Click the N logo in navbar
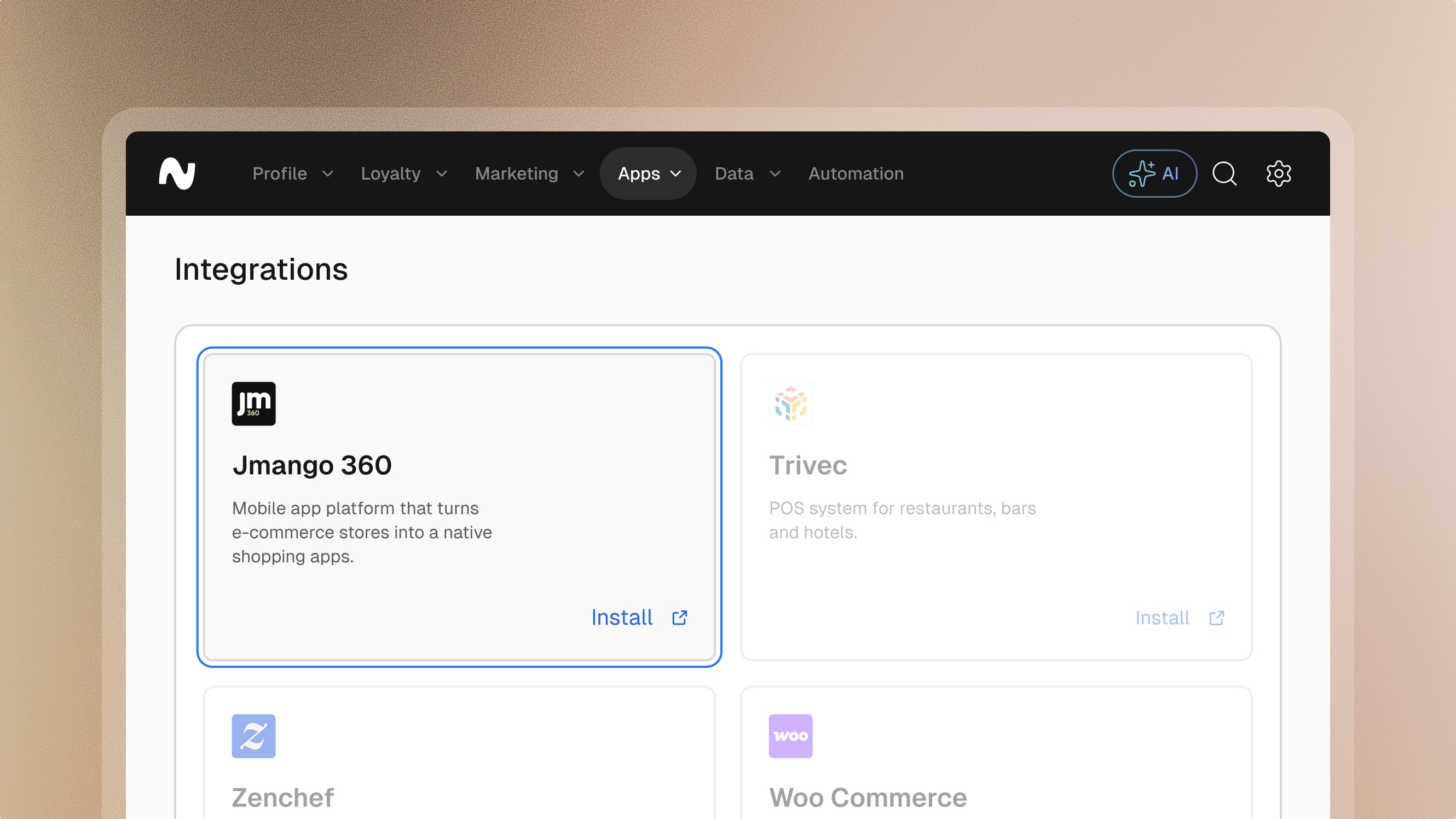The image size is (1456, 819). [x=177, y=174]
